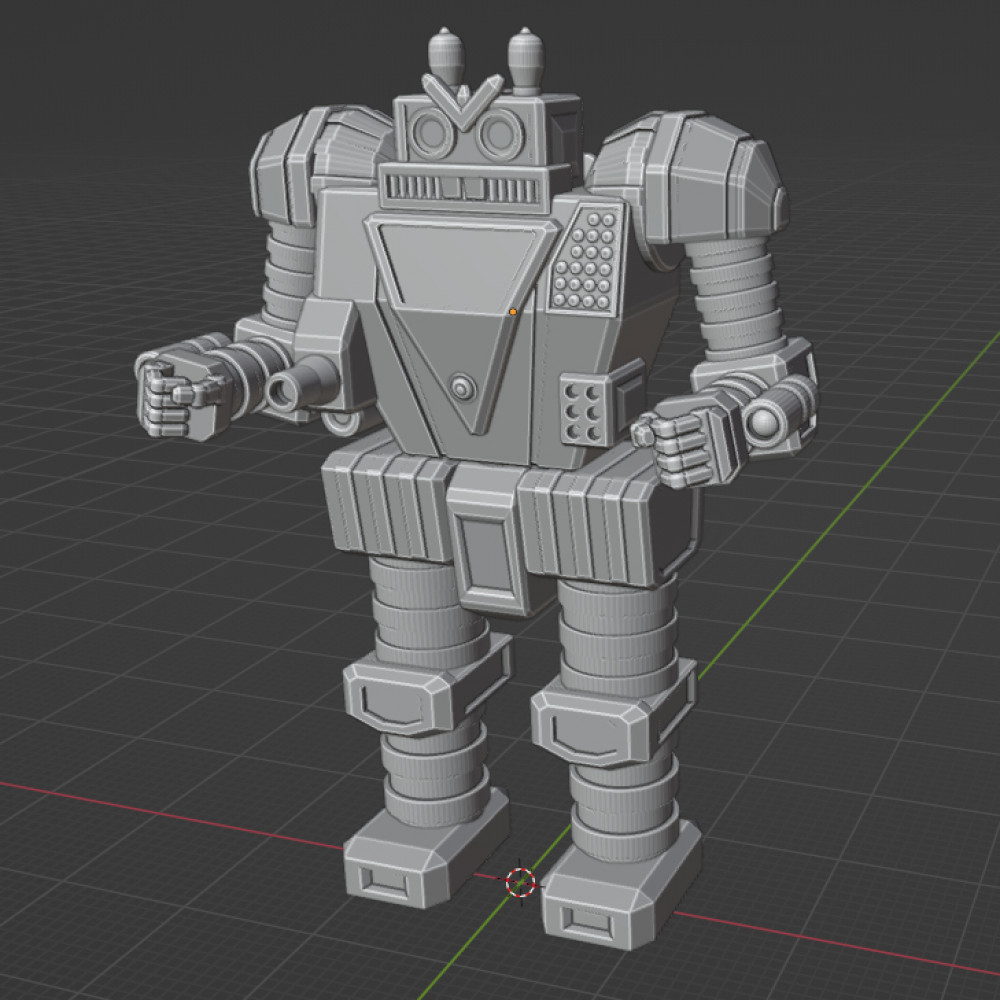Screen dimensions: 1000x1000
Task: Click the orange origin point on the chest
Action: tap(513, 312)
